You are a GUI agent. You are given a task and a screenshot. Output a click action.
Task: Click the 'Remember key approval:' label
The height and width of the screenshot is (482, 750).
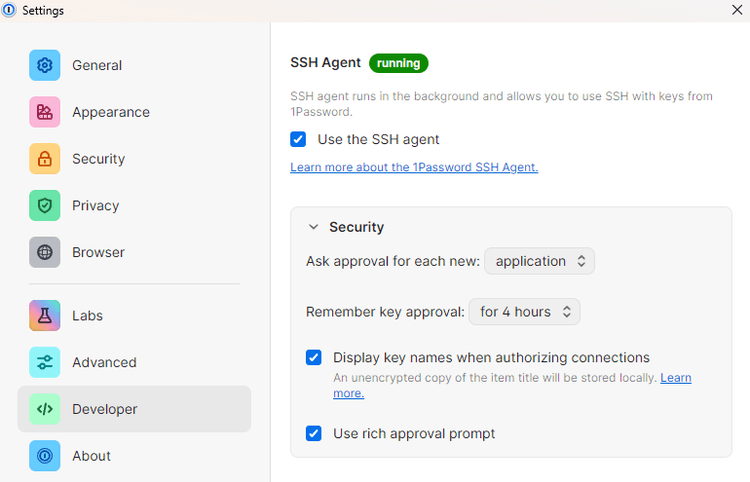[x=385, y=312]
